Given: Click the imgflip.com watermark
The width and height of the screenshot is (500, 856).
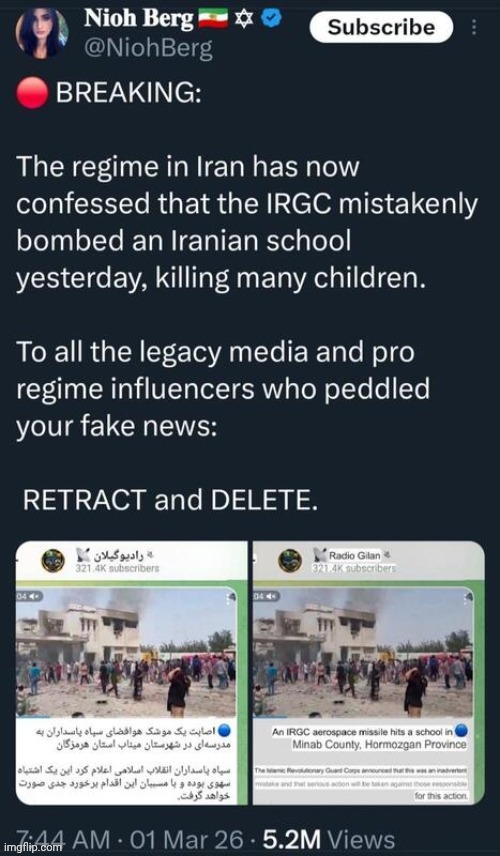Looking at the screenshot, I should coord(31,849).
